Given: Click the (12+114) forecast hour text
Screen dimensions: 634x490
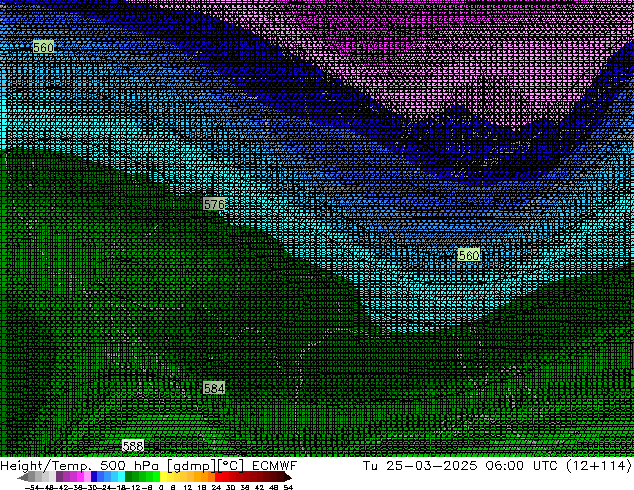Looking at the screenshot, I should [598, 465].
